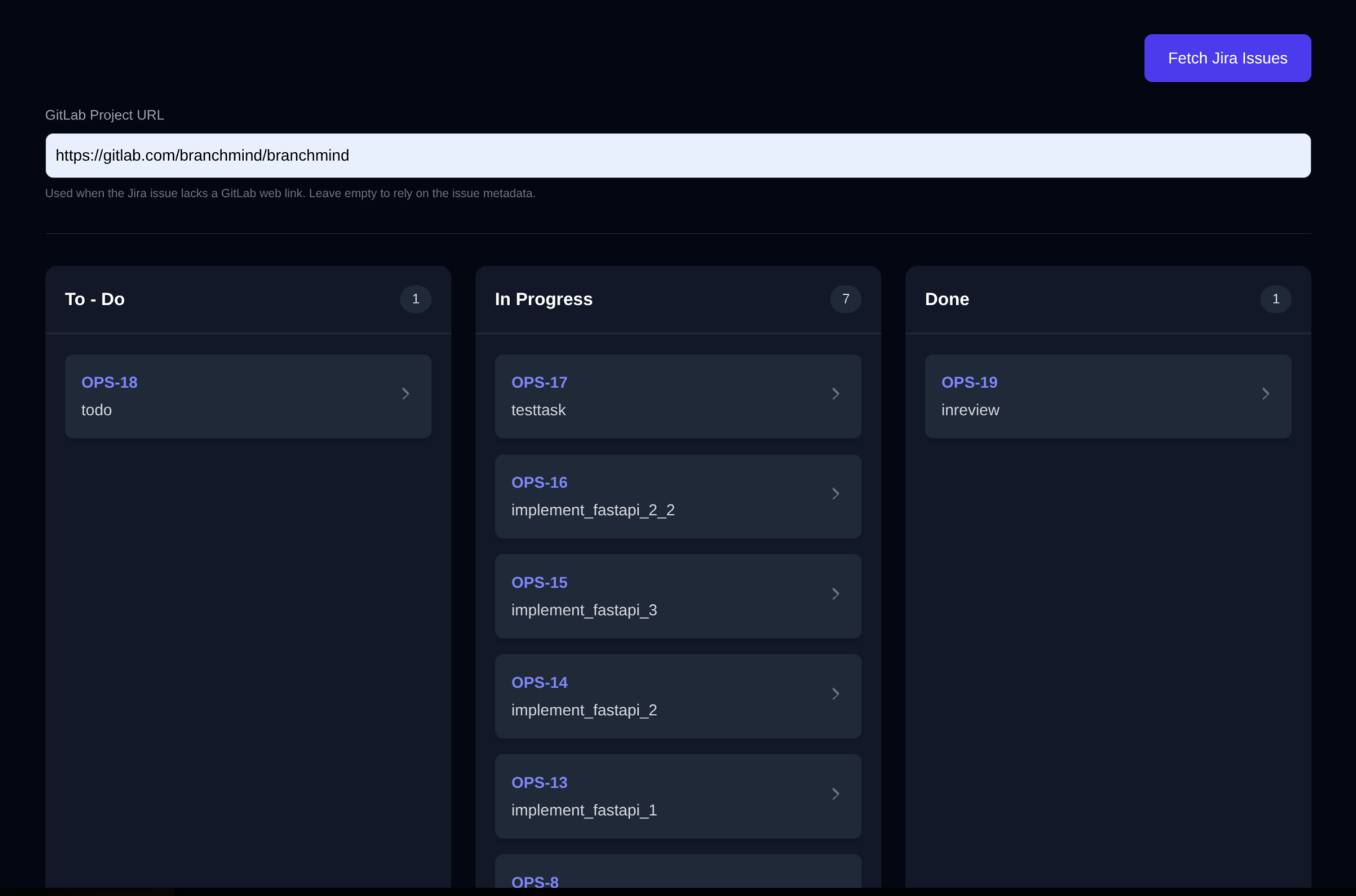Viewport: 1356px width, 896px height.
Task: Click the To - Do count badge
Action: pyautogui.click(x=415, y=299)
